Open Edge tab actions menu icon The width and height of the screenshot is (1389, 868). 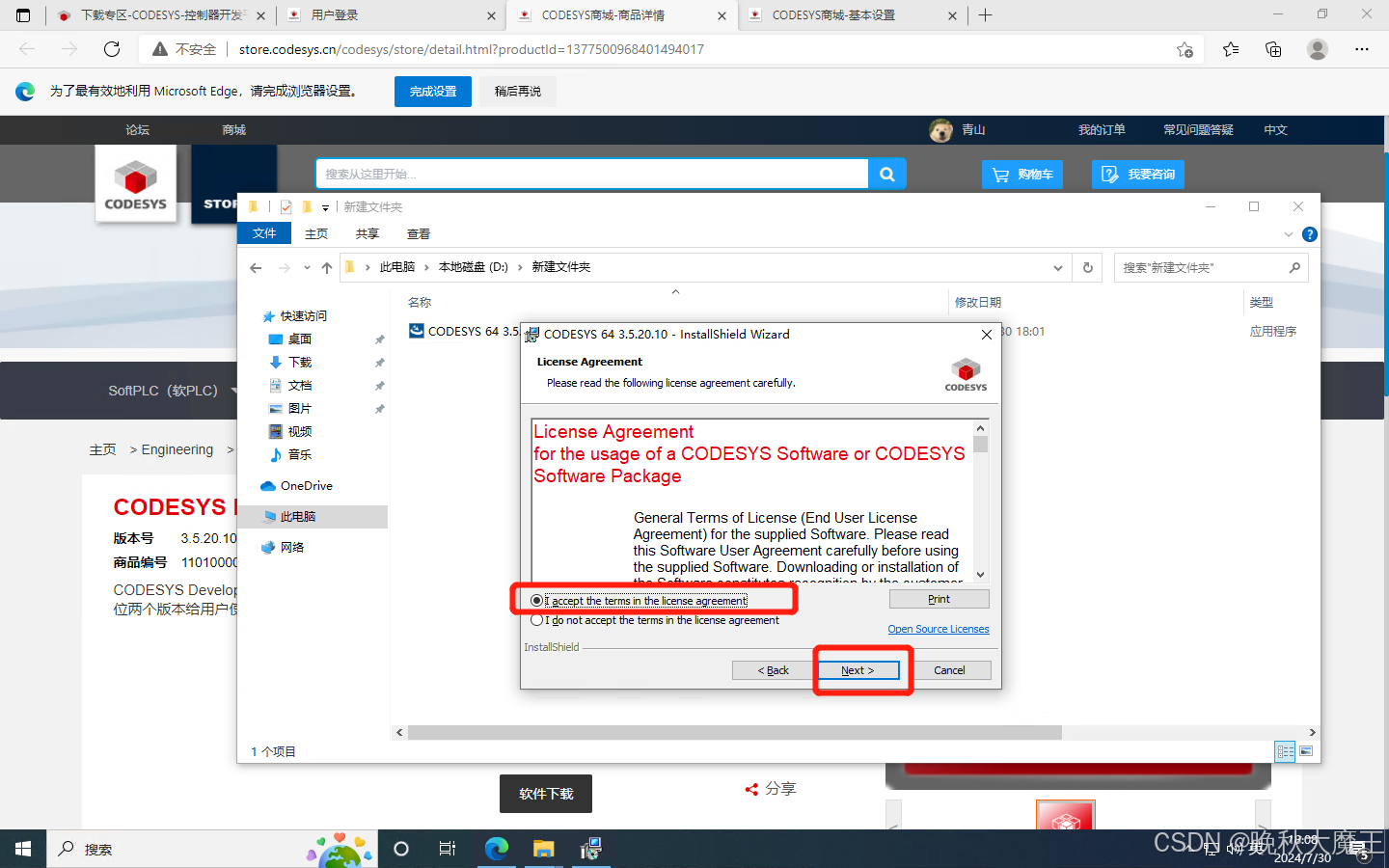(23, 15)
